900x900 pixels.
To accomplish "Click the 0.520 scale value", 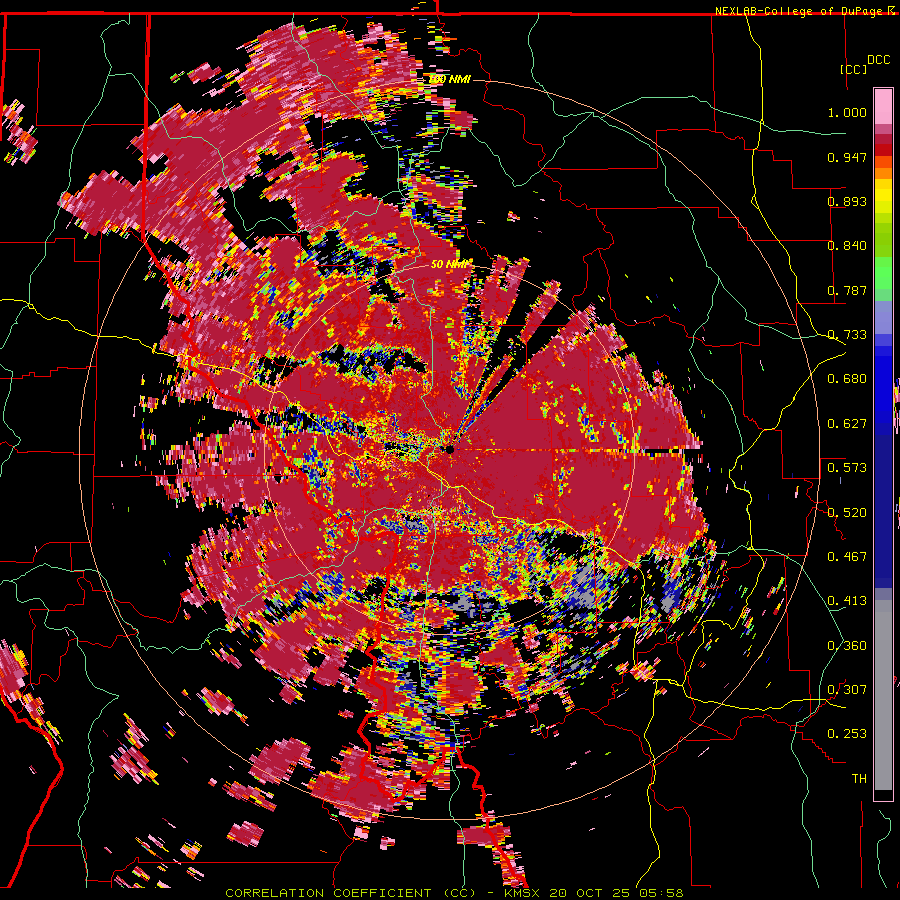I will [x=847, y=513].
